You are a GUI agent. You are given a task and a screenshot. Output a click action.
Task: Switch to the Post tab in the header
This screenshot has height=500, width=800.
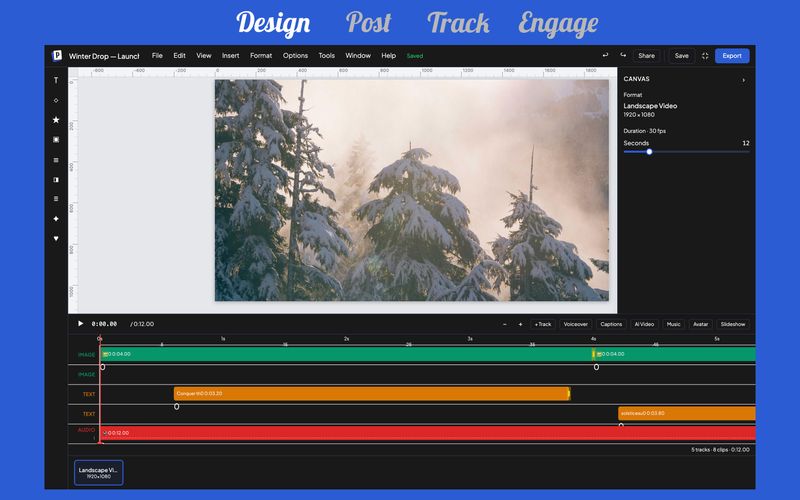point(368,23)
